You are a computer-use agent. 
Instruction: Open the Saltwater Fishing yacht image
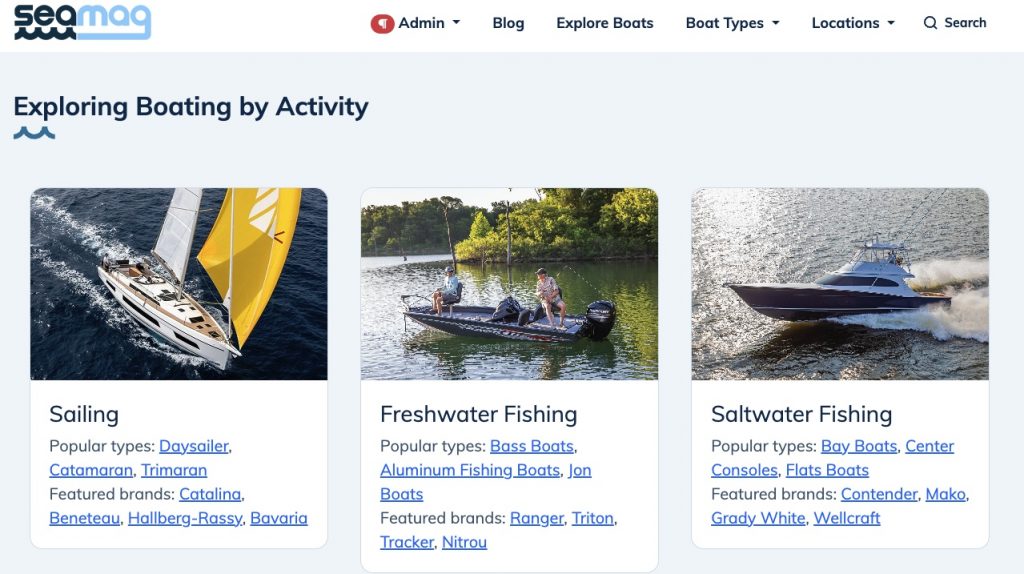click(x=840, y=284)
